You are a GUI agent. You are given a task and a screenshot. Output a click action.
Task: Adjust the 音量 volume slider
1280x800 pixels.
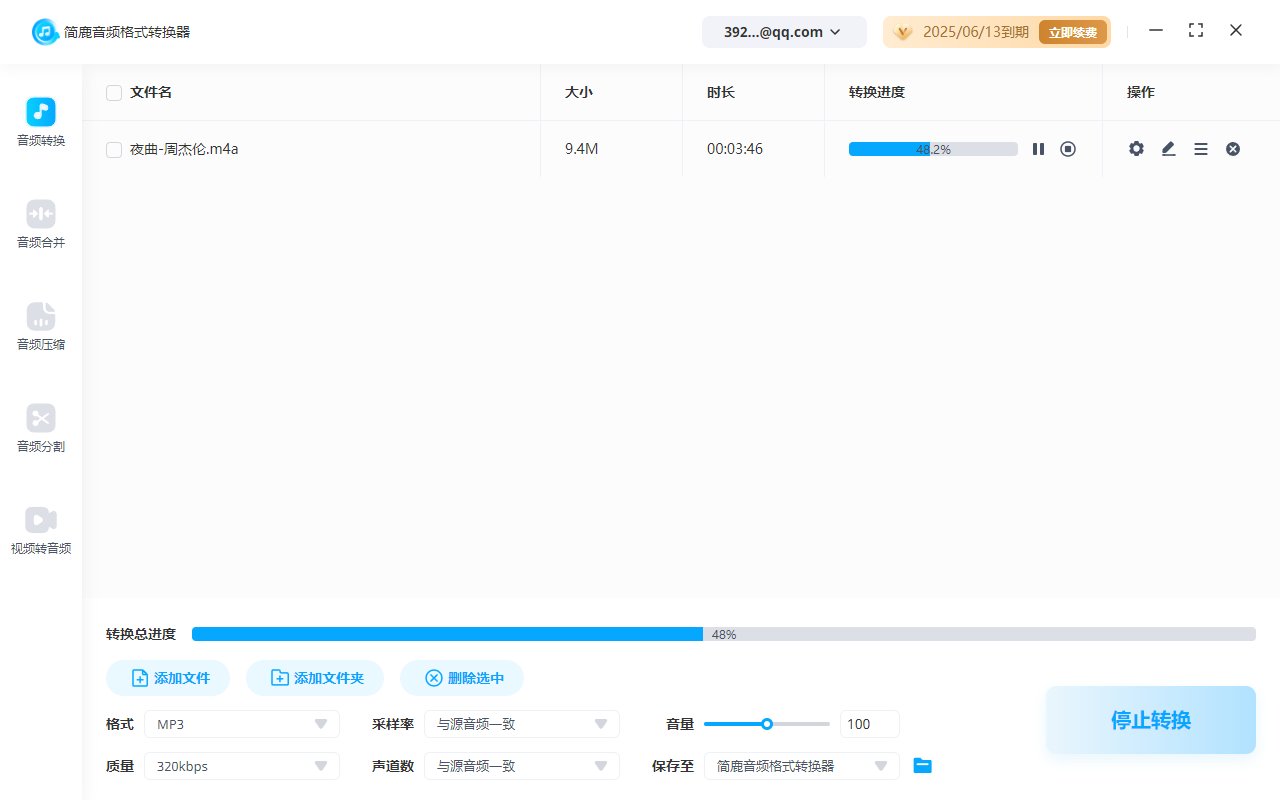[767, 723]
